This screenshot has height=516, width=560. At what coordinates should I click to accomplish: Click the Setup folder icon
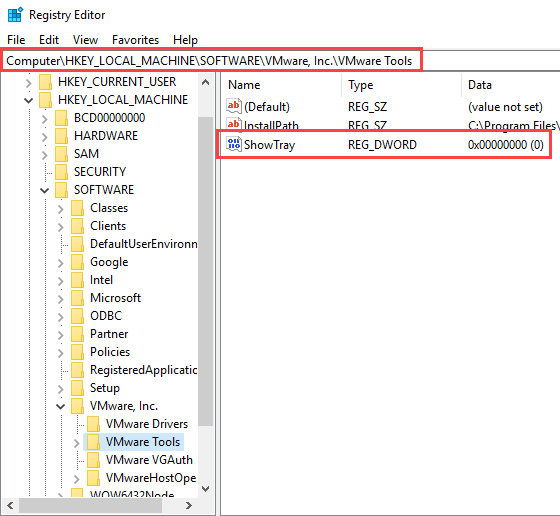coord(78,388)
